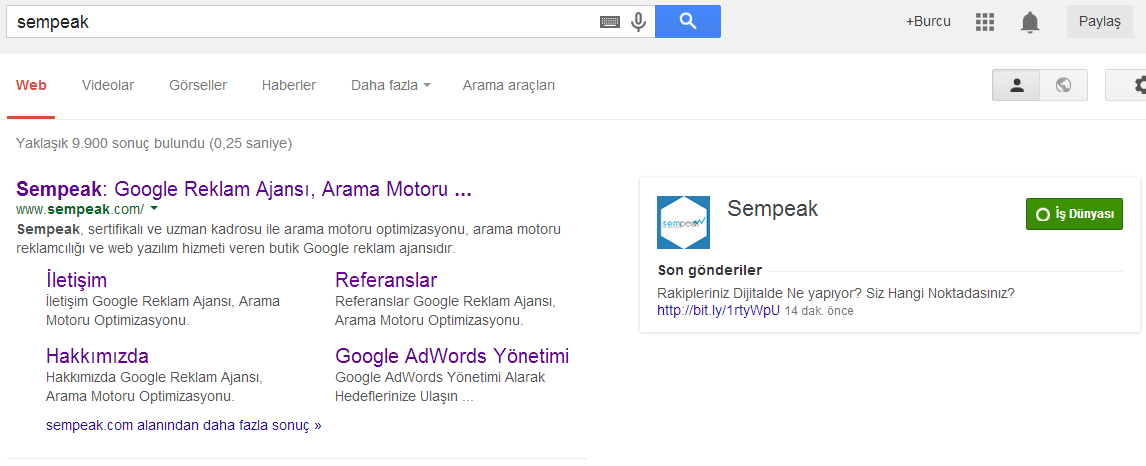Open the settings gear icon
The height and width of the screenshot is (466, 1146).
1137,86
